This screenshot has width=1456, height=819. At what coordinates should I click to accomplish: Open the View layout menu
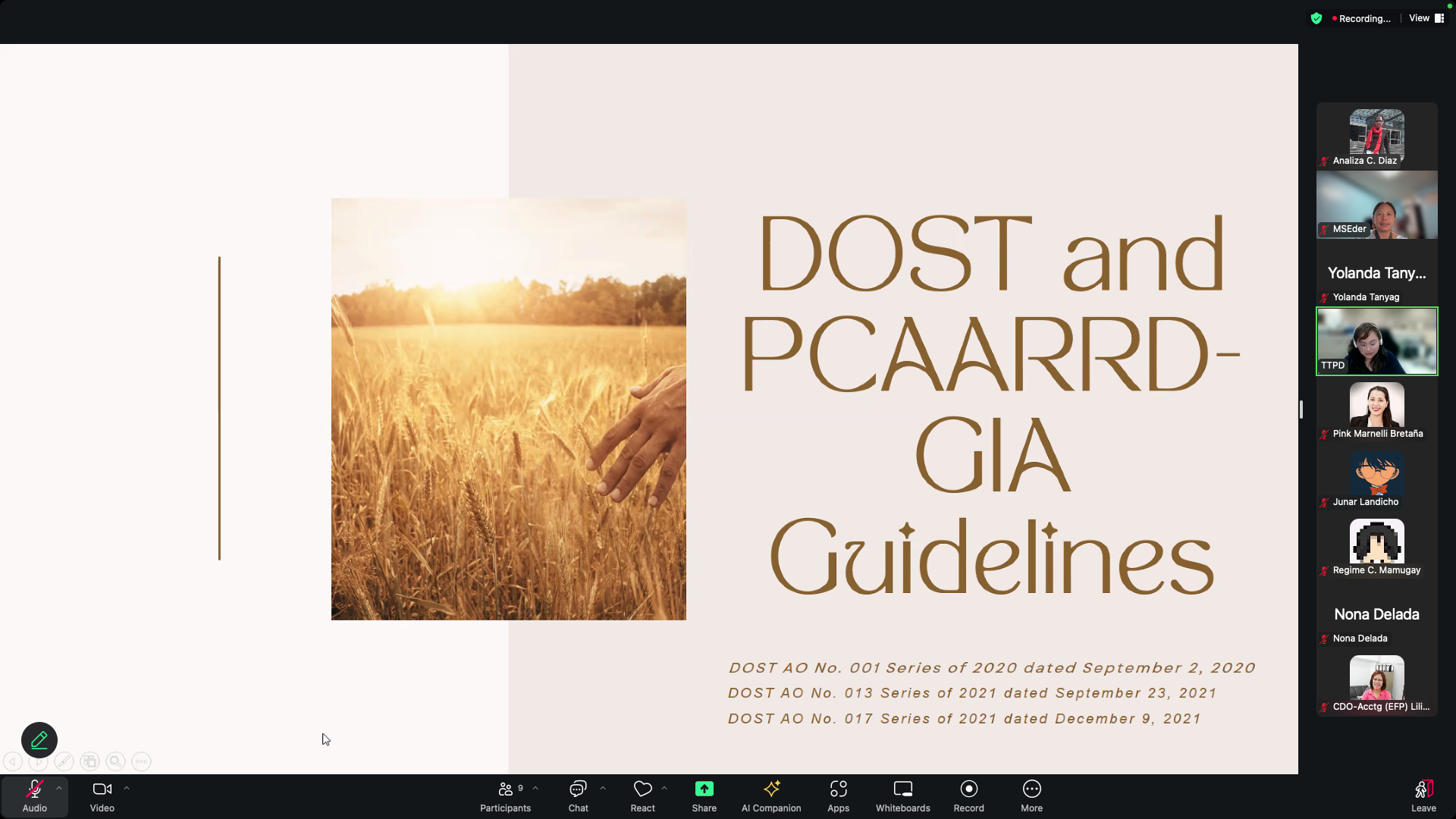[x=1426, y=18]
